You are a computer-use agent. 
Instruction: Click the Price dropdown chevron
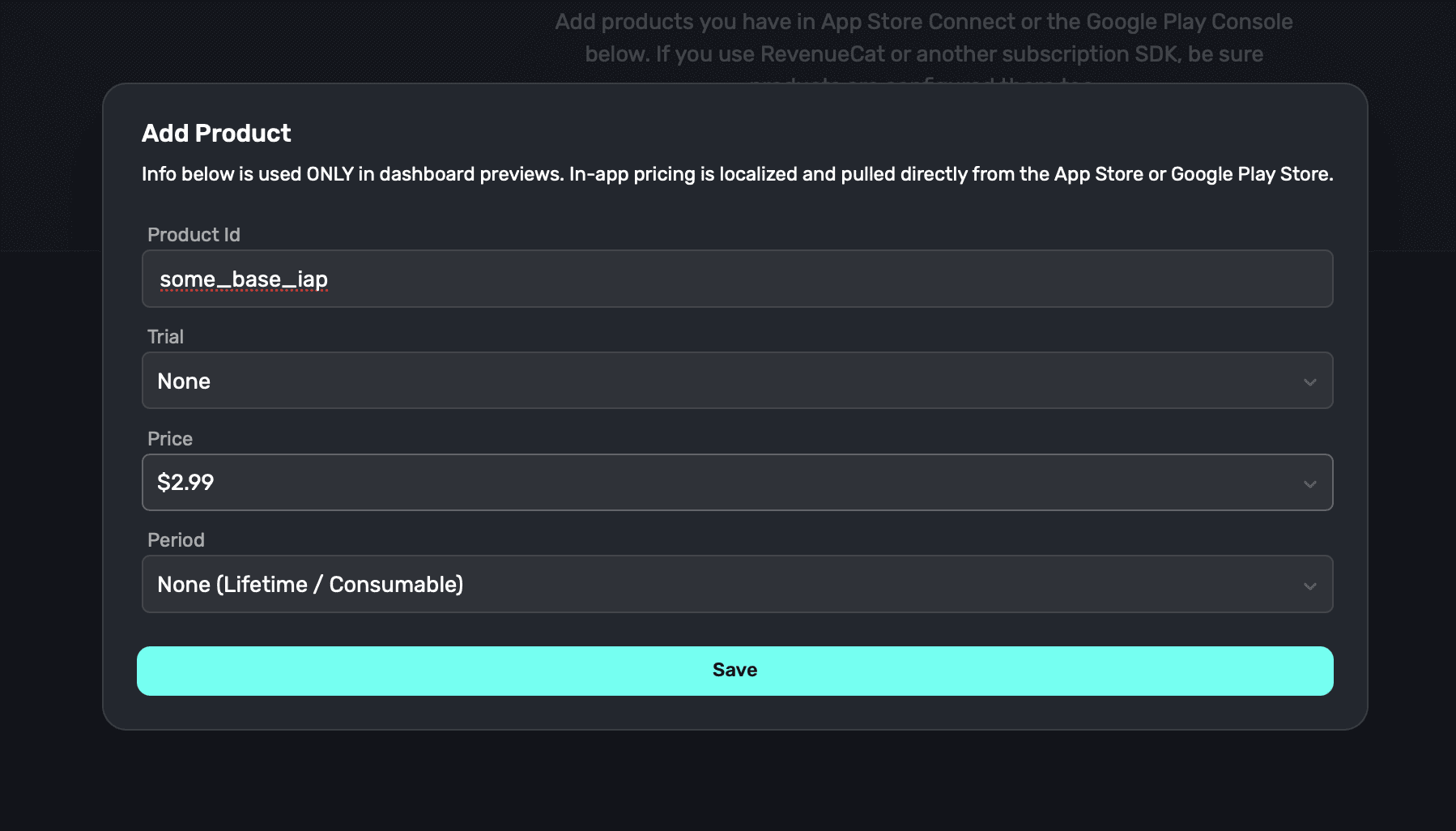tap(1310, 483)
